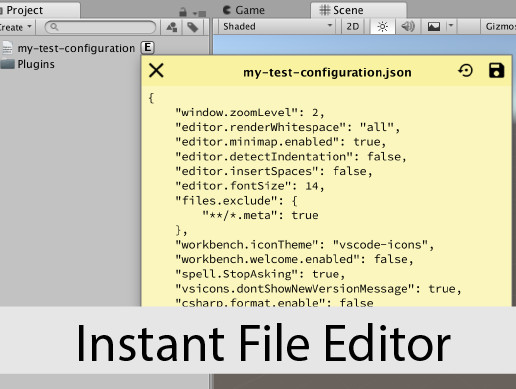The image size is (516, 389).
Task: Click the "editor.fontSize" line
Action: pyautogui.click(x=250, y=186)
